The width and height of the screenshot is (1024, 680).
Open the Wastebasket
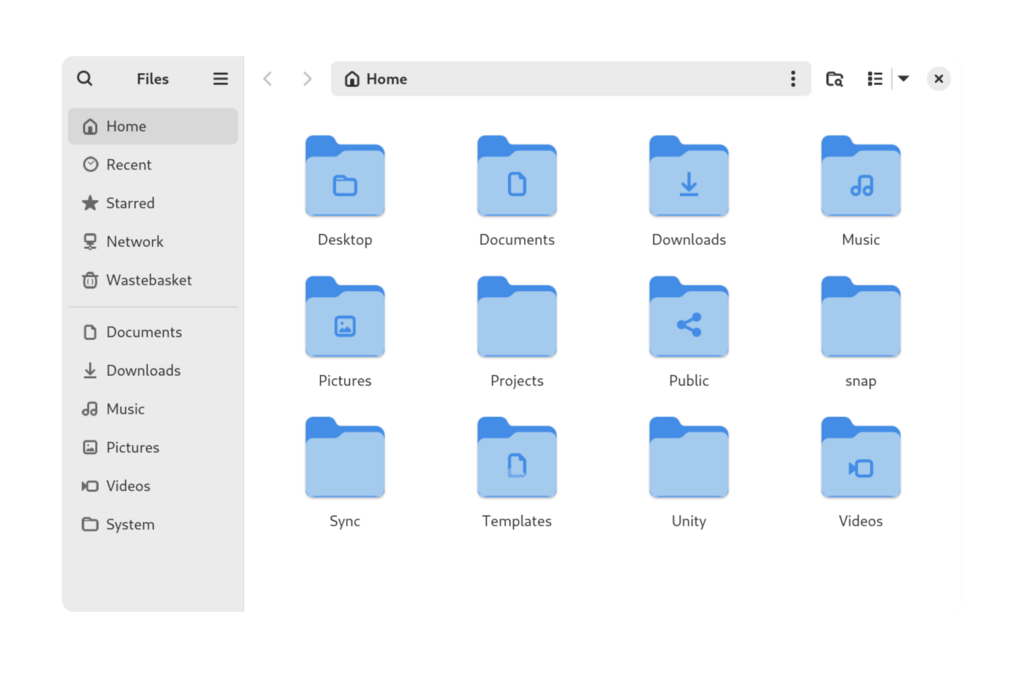pos(147,280)
